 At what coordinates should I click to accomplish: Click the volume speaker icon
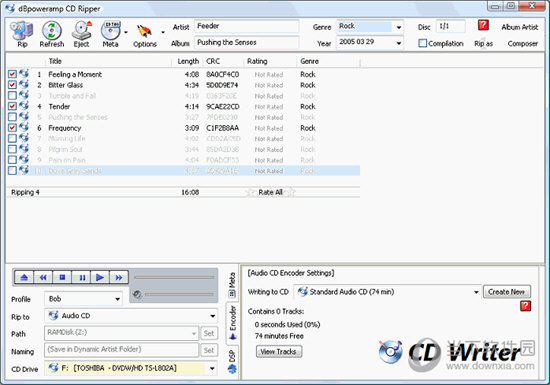coord(137,294)
